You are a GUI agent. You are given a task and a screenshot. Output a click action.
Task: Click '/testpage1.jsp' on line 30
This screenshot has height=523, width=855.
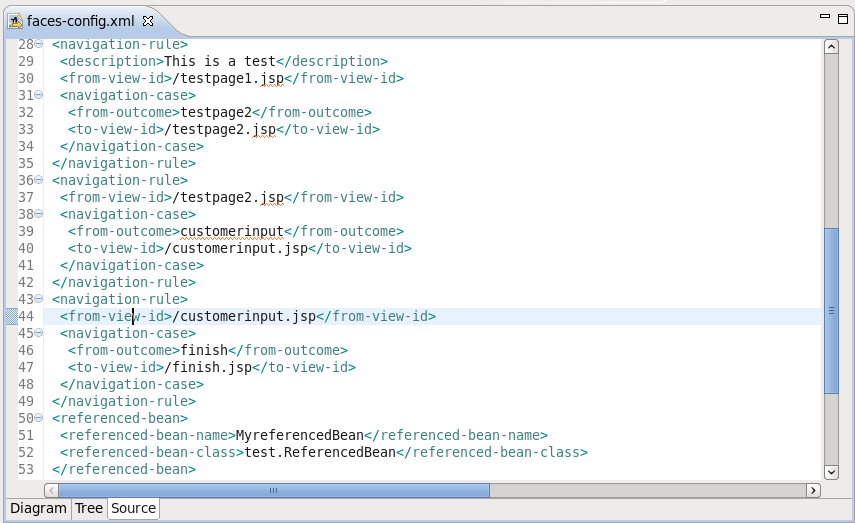pyautogui.click(x=228, y=78)
